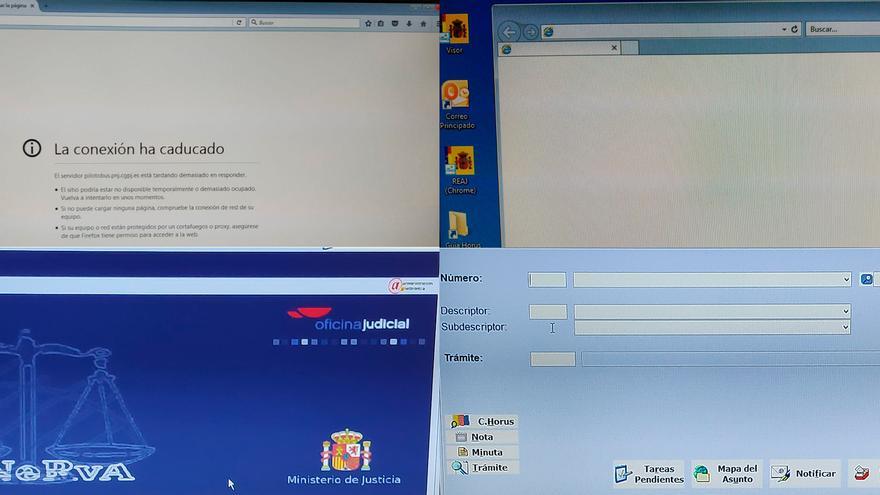Image resolution: width=880 pixels, height=495 pixels.
Task: Open the Visor desktop shortcut
Action: 455,34
